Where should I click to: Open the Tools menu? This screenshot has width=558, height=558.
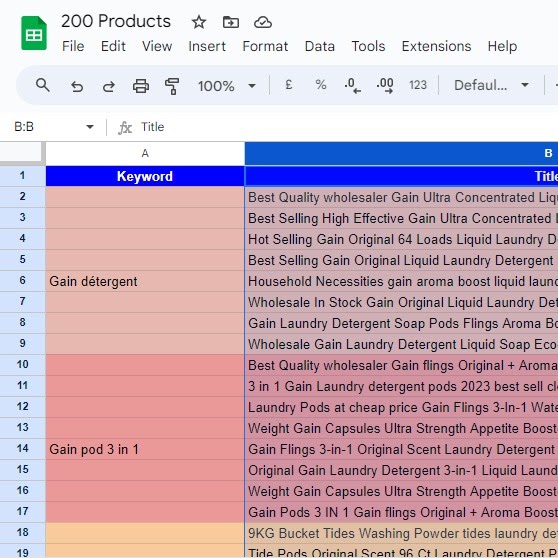368,46
